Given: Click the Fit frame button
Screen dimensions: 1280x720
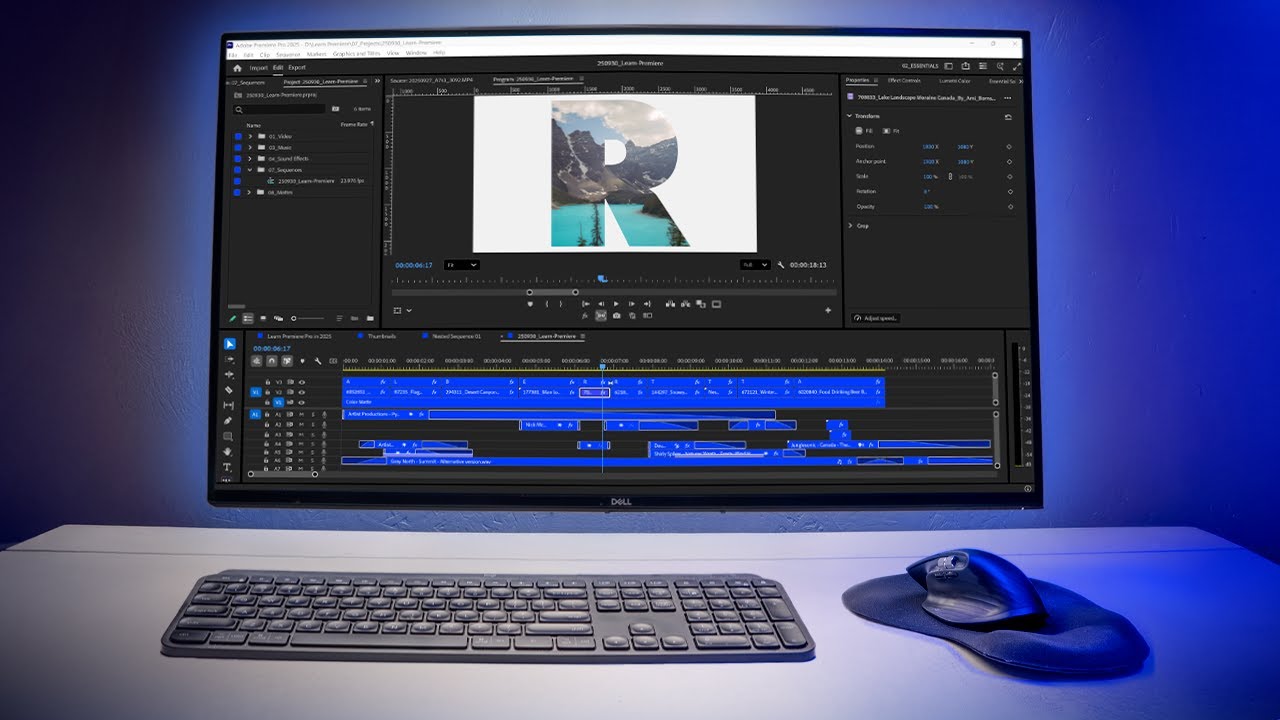Looking at the screenshot, I should 889,131.
